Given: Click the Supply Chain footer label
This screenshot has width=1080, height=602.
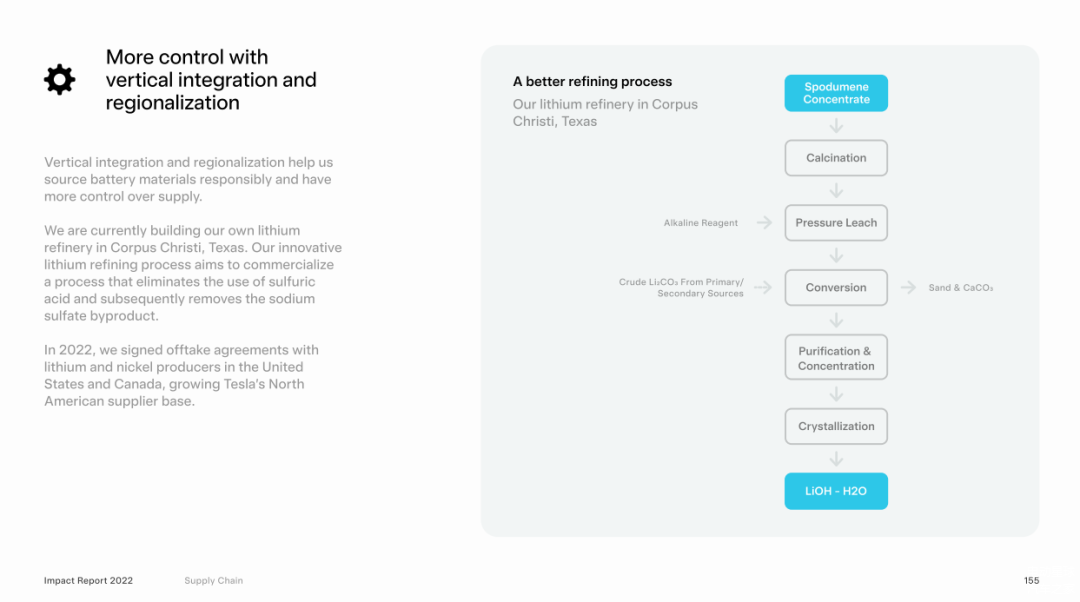Looking at the screenshot, I should click(213, 581).
